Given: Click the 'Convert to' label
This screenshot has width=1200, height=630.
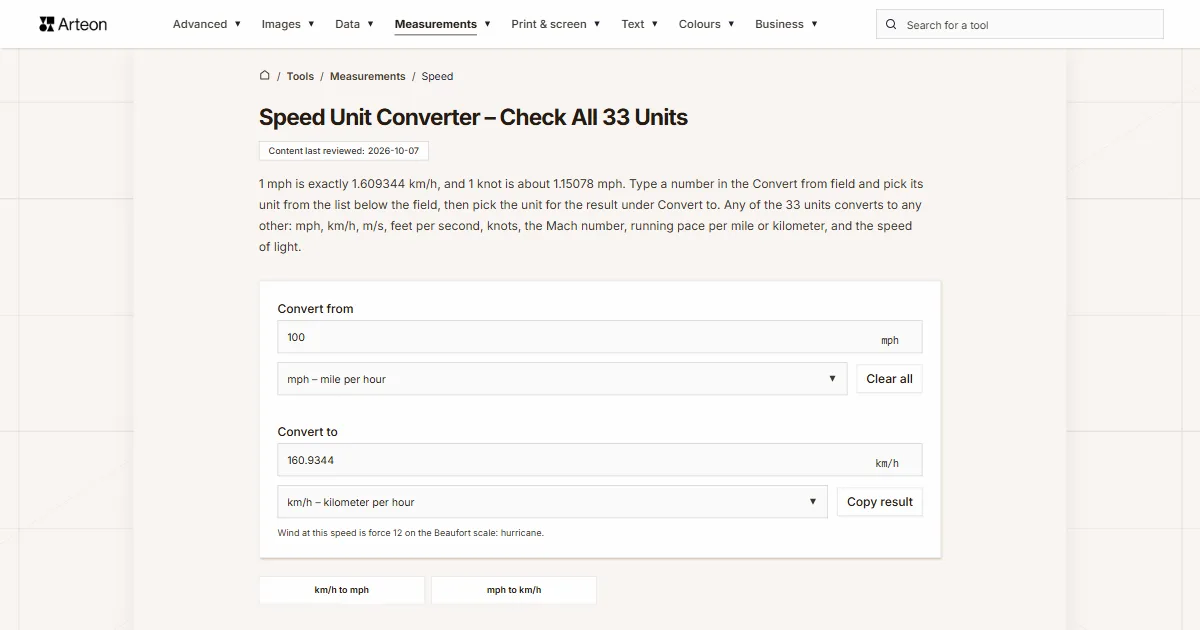Looking at the screenshot, I should [x=308, y=432].
